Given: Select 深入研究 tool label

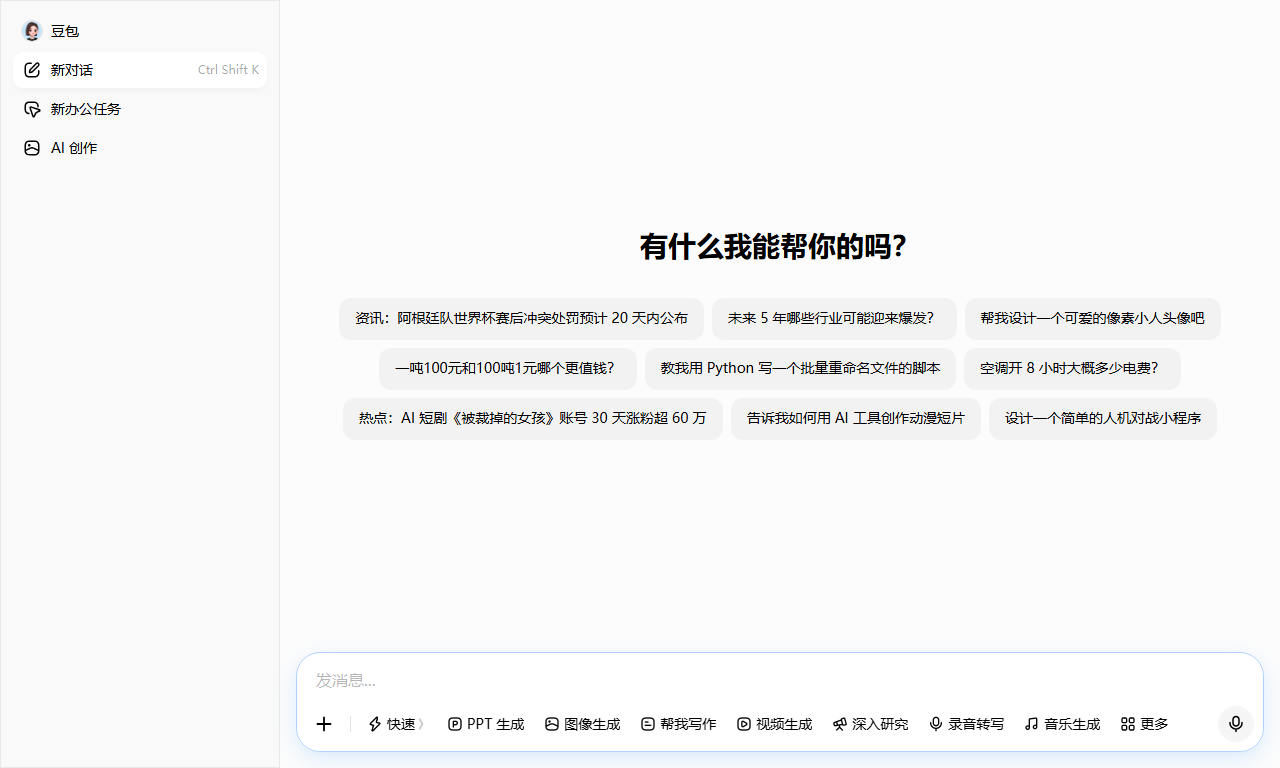Looking at the screenshot, I should point(880,724).
